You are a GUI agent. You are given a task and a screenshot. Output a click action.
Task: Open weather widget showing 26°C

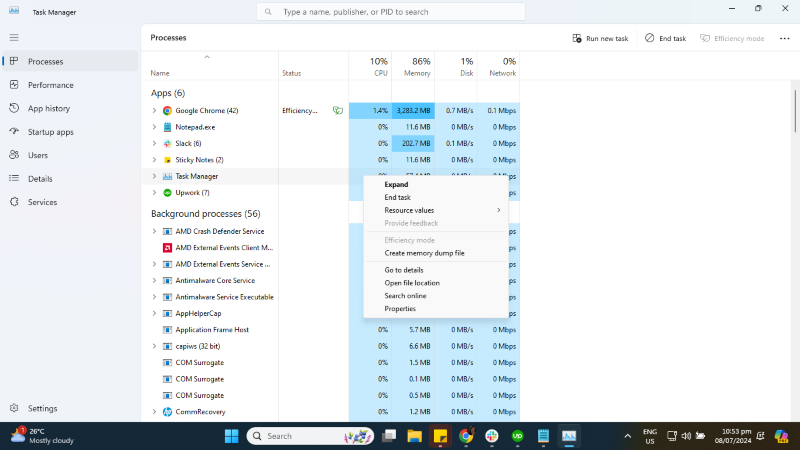43,436
